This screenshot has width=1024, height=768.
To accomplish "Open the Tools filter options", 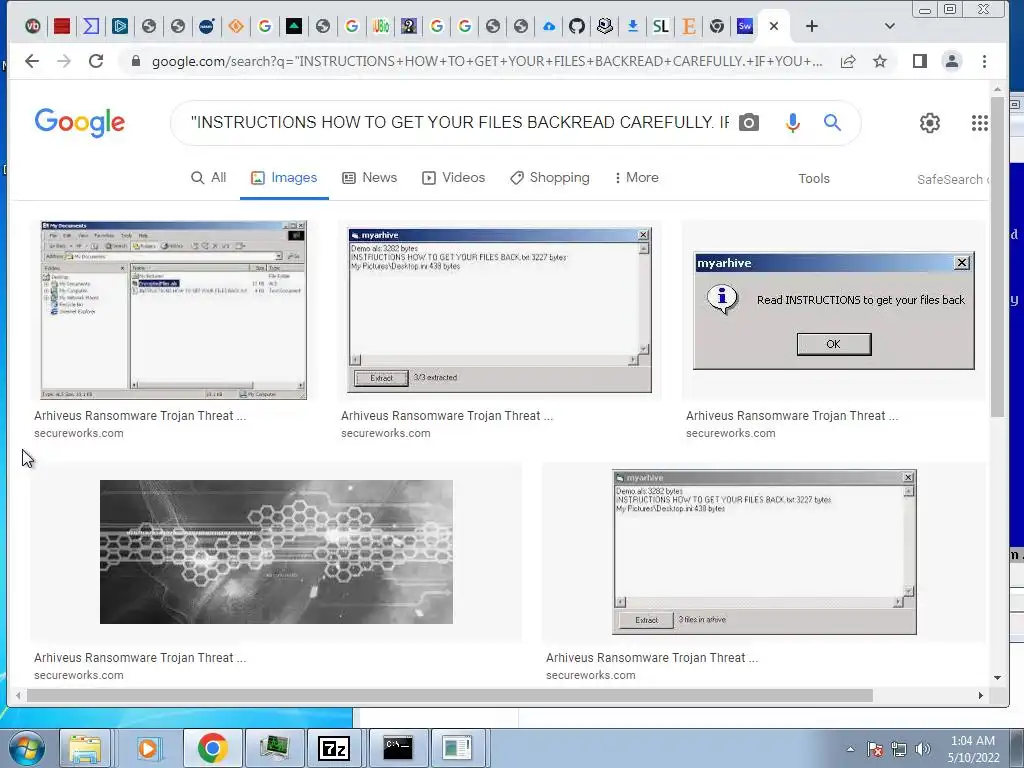I will click(x=814, y=178).
